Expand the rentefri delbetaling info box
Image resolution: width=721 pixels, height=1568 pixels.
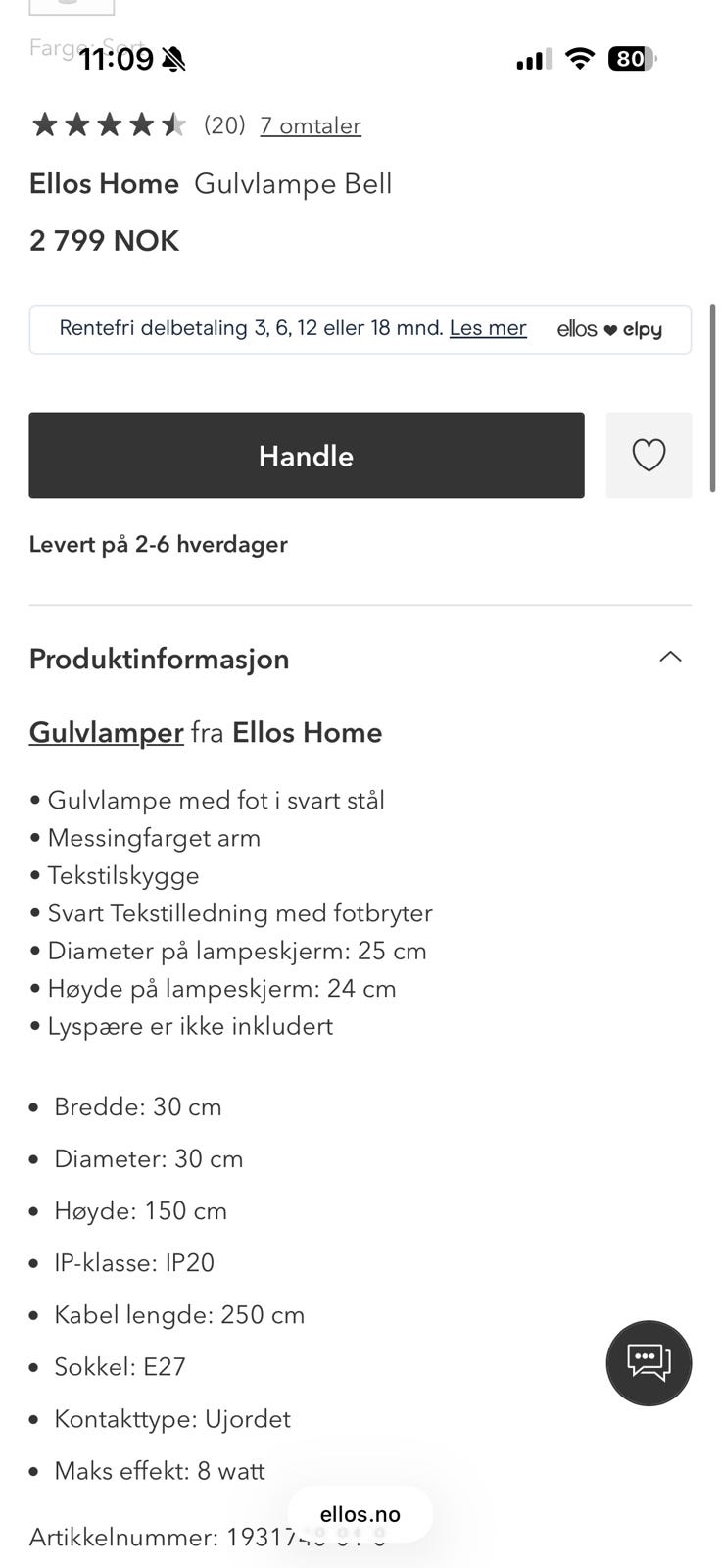(360, 330)
